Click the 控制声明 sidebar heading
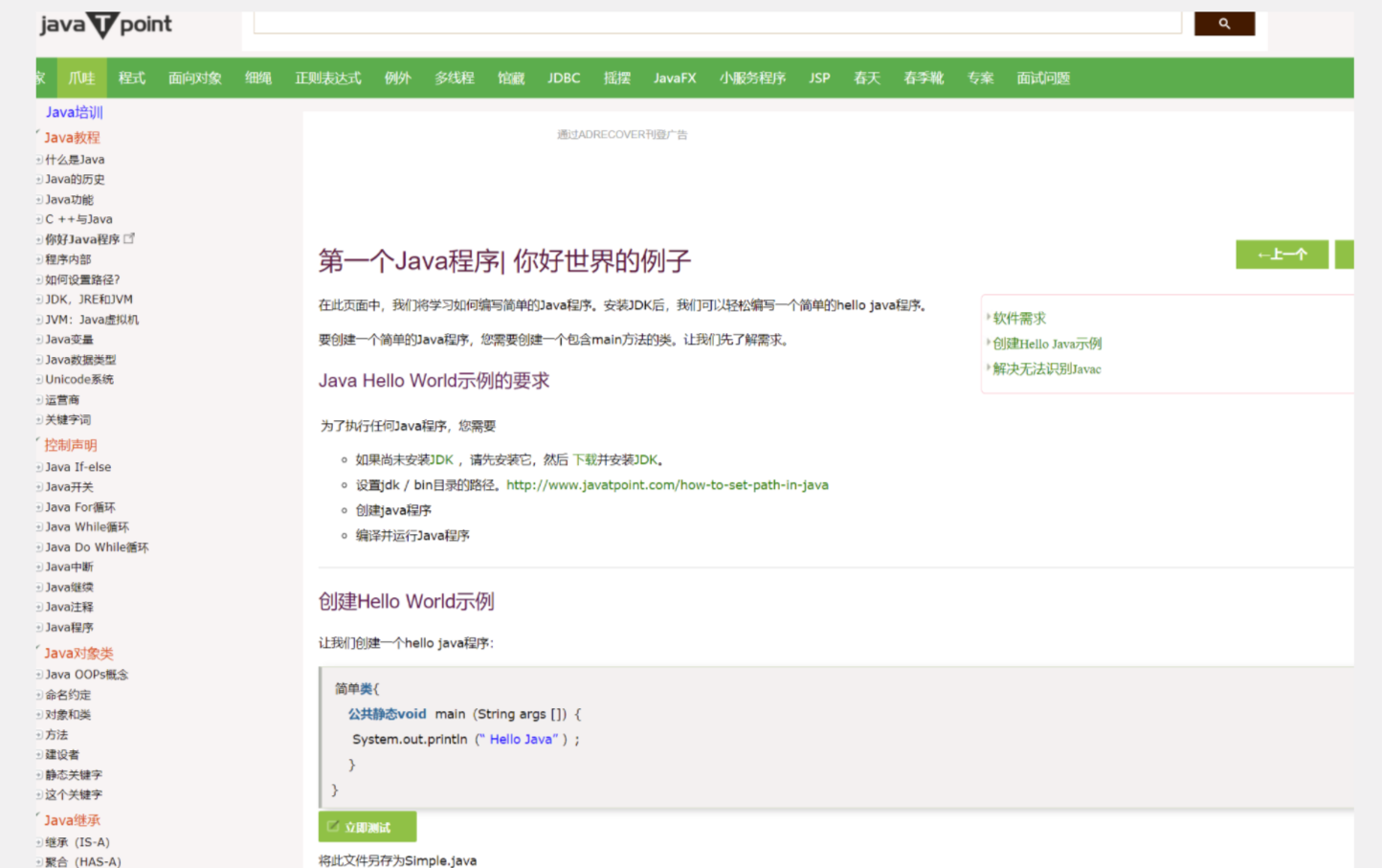This screenshot has height=868, width=1382. pos(70,445)
